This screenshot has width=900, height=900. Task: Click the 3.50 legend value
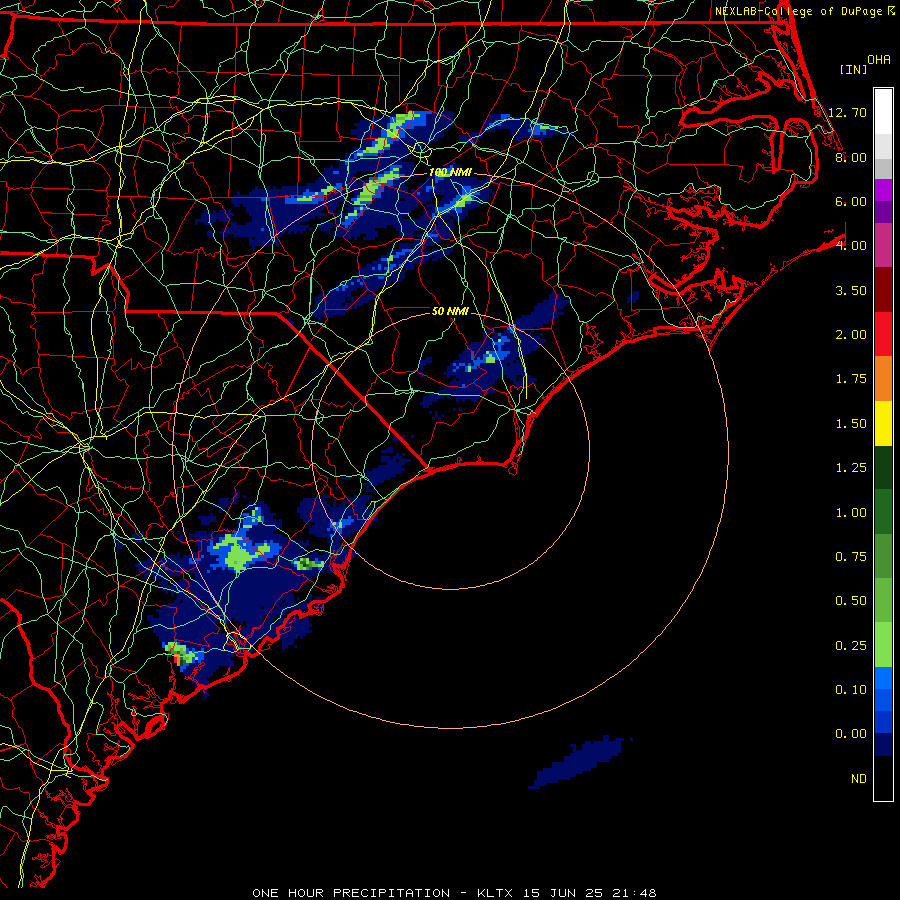[x=851, y=290]
